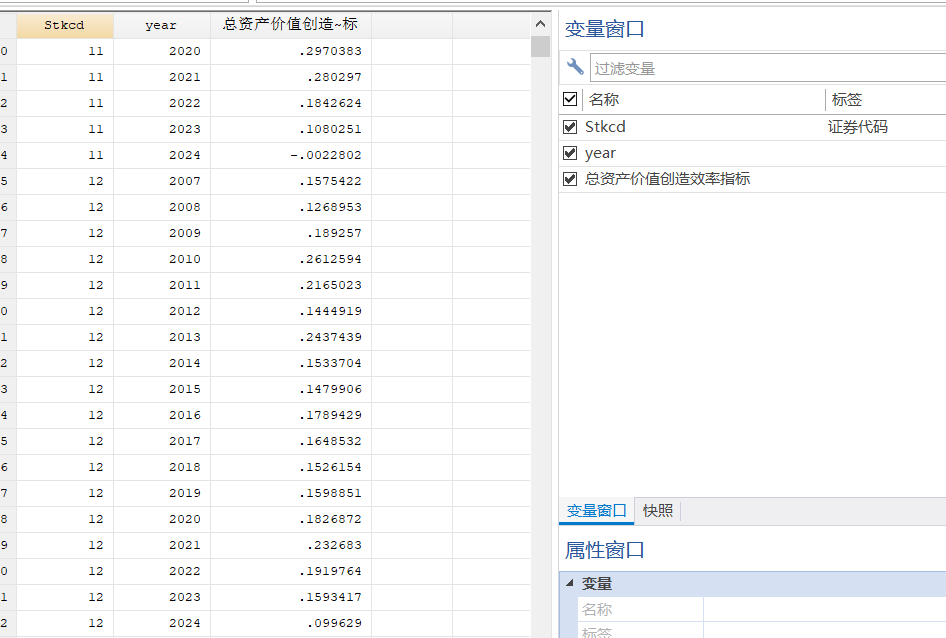Select the cell with value .1479906
Image resolution: width=946 pixels, height=638 pixels.
point(291,389)
